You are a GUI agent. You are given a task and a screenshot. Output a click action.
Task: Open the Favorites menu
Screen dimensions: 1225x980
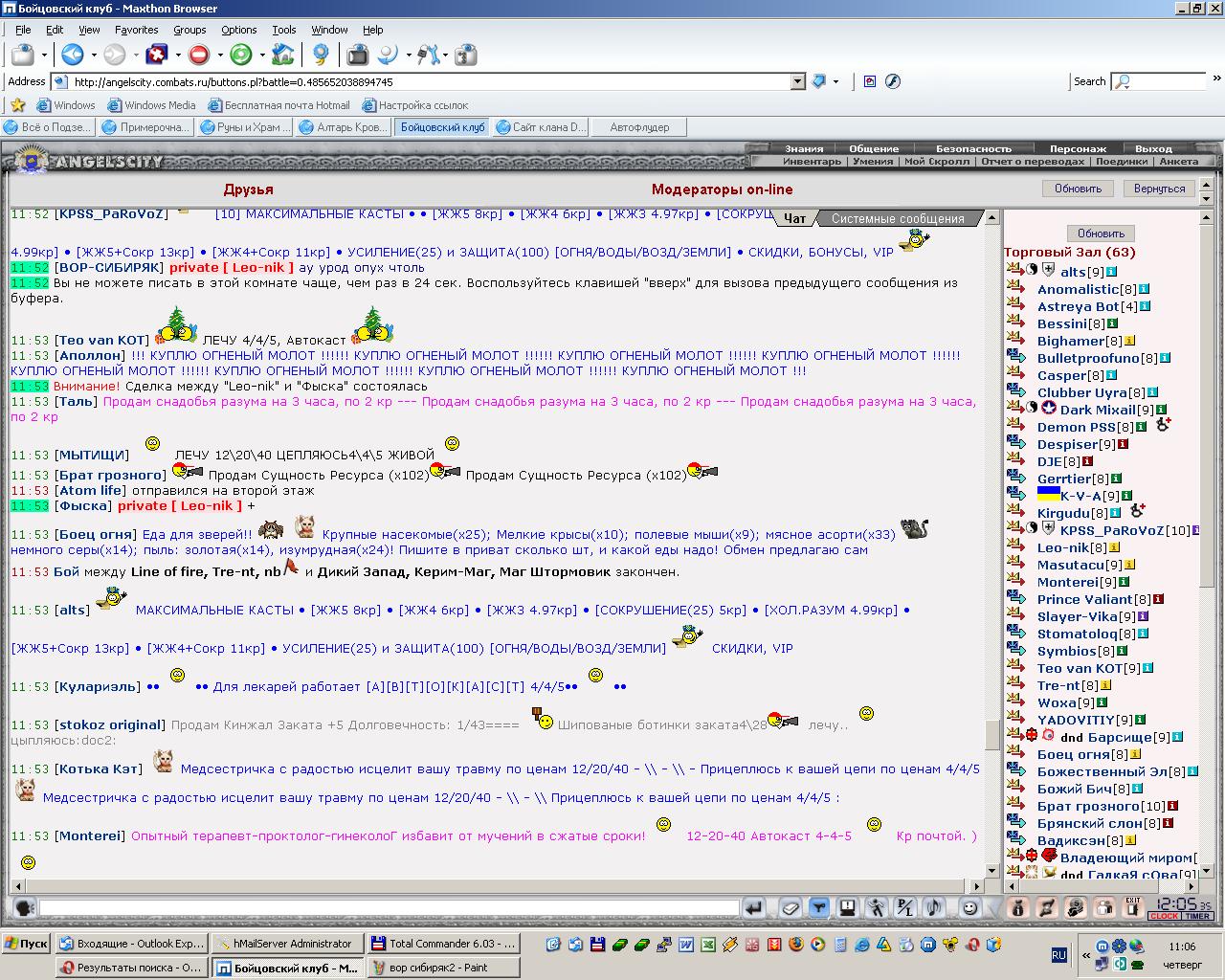click(137, 30)
